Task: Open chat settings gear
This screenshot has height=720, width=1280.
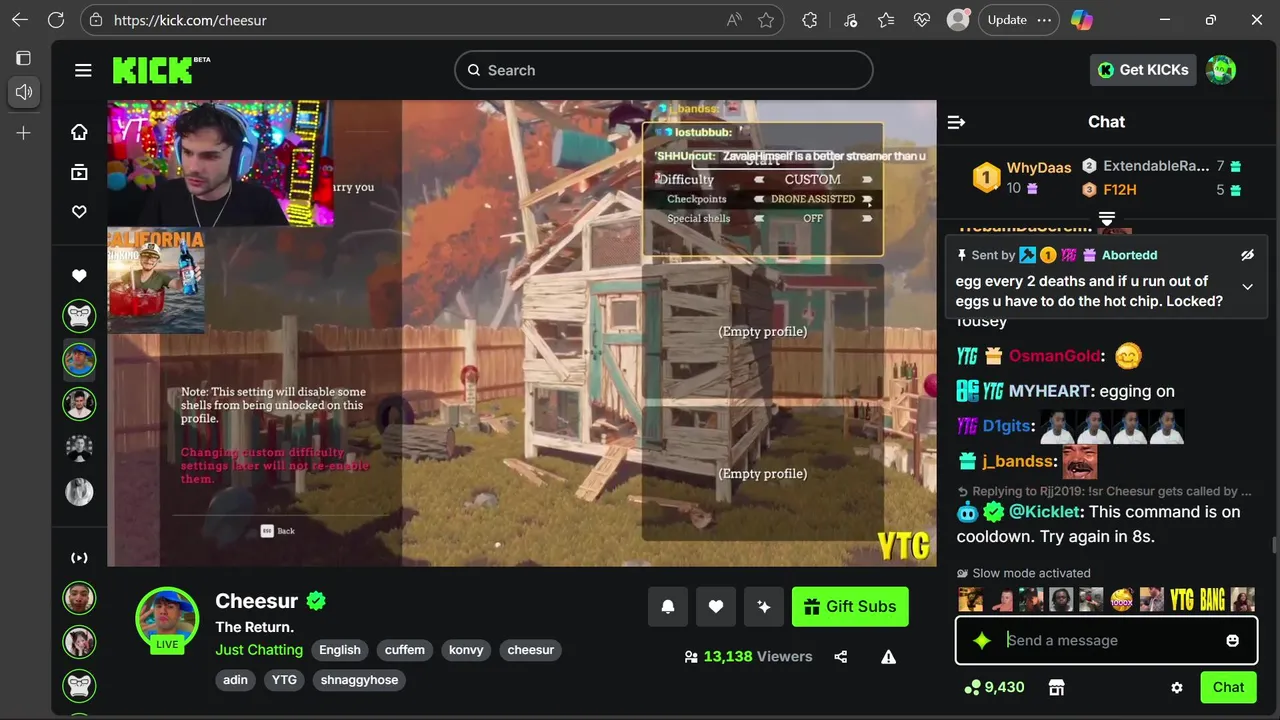Action: pos(1177,688)
